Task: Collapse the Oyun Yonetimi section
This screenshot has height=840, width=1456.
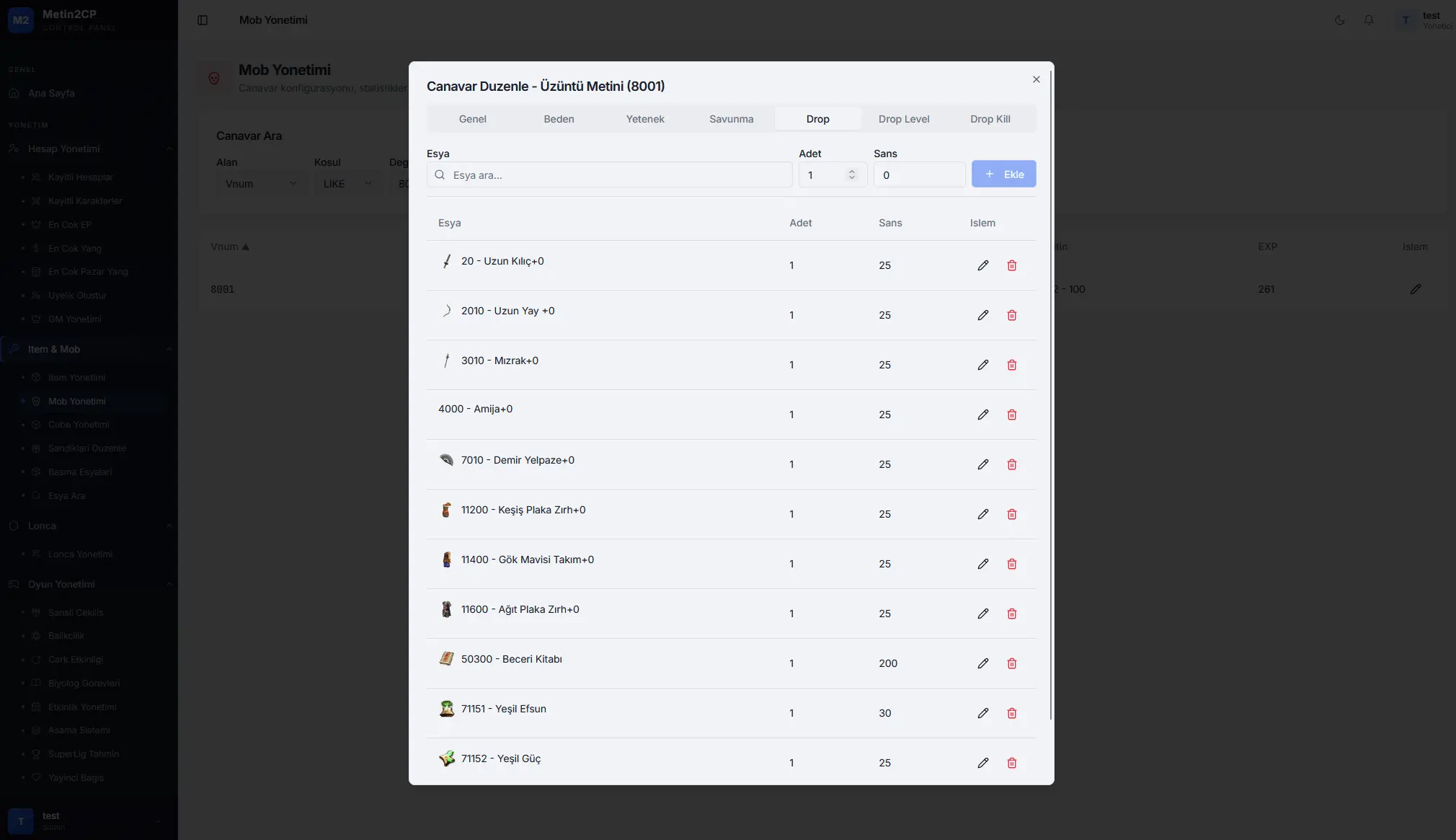Action: point(89,584)
